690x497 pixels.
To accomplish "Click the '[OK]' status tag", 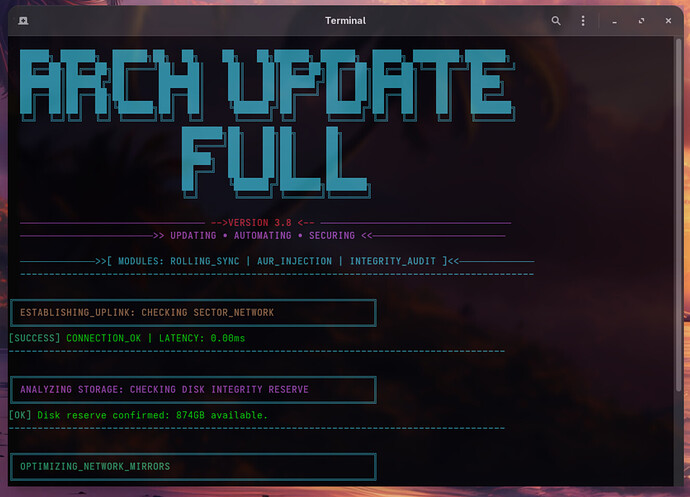I will coord(20,415).
